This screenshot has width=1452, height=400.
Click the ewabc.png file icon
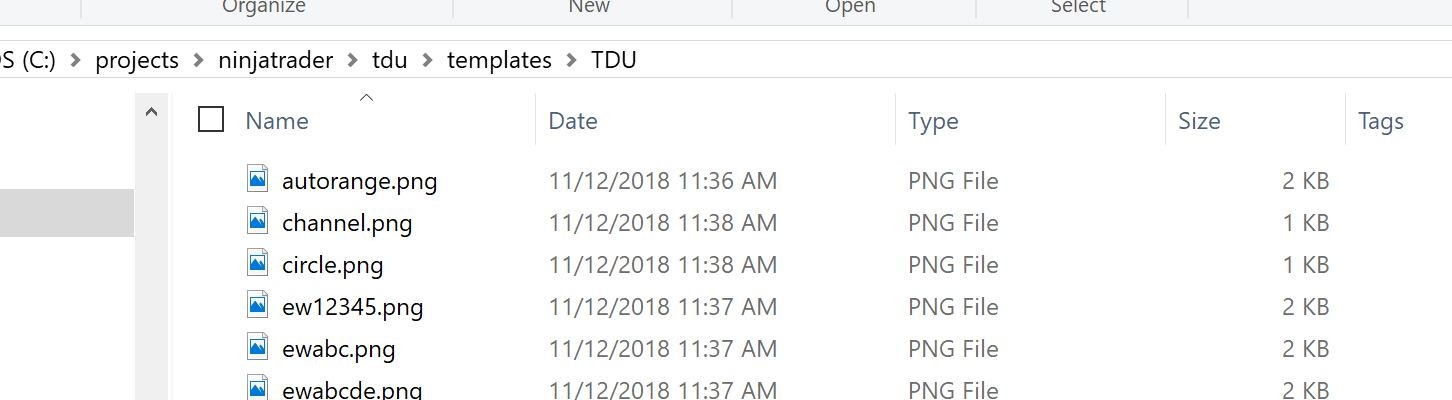tap(258, 348)
